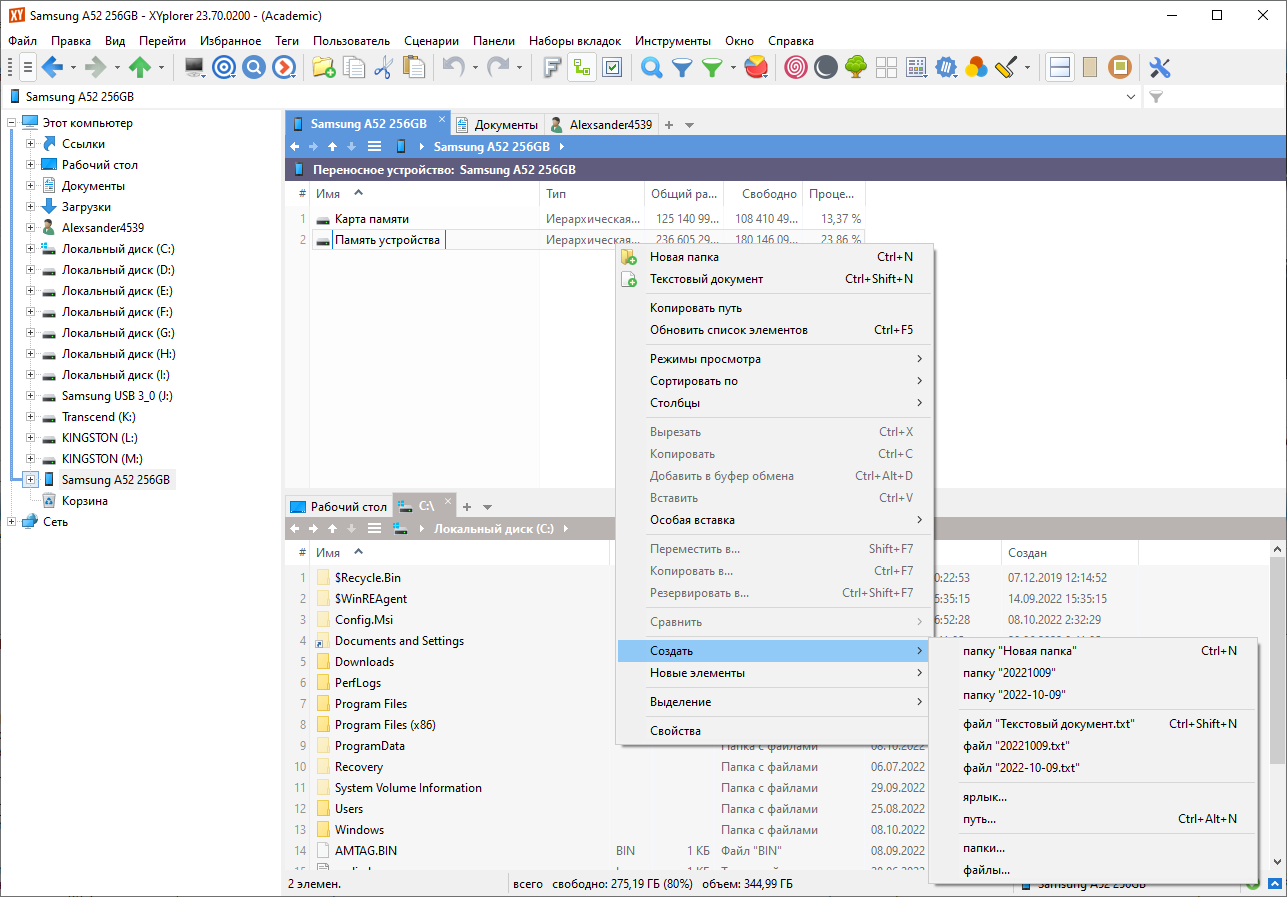Sort lower pane by Создан column
The height and width of the screenshot is (897, 1287).
click(x=1069, y=552)
